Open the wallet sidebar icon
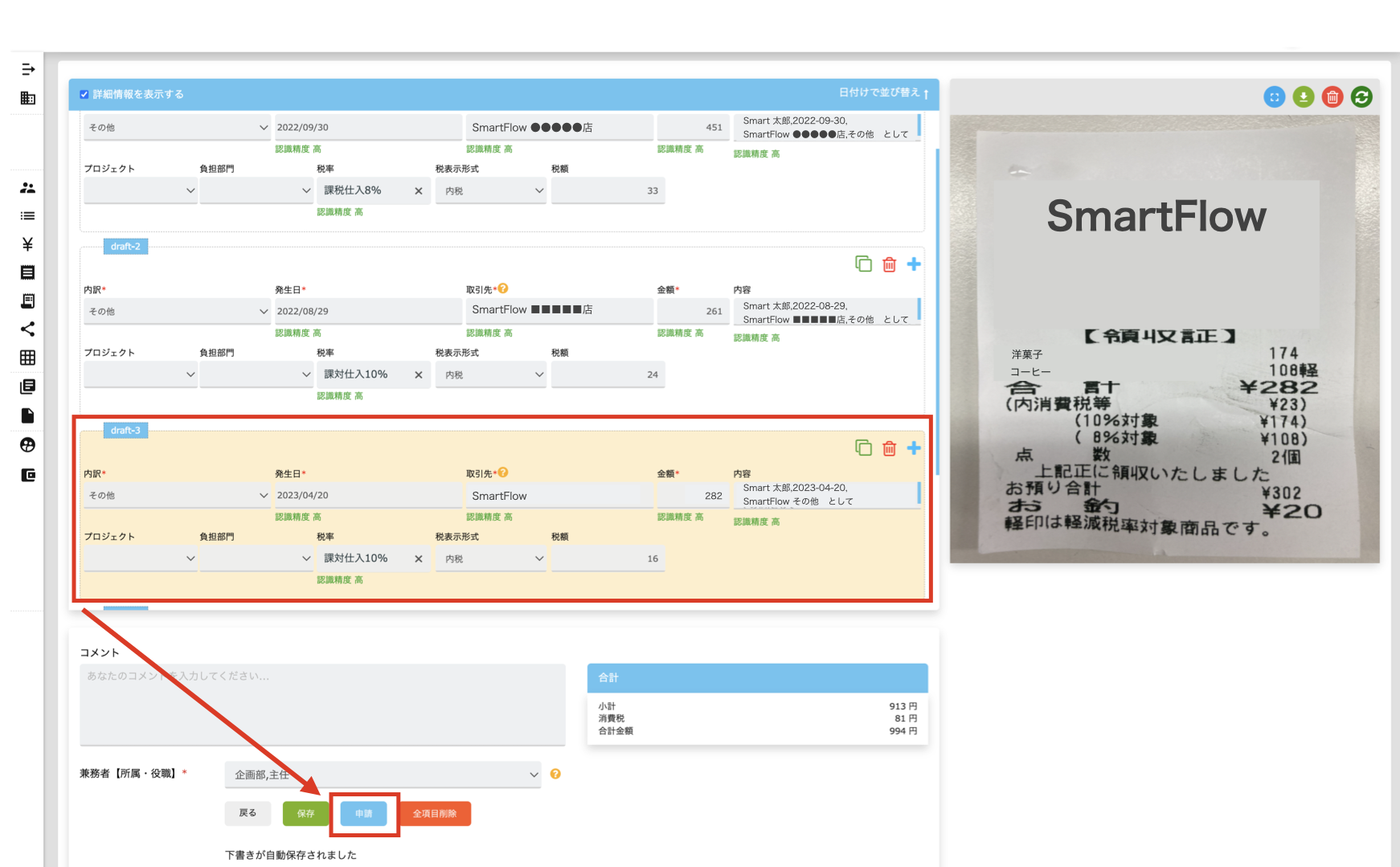Image resolution: width=1400 pixels, height=867 pixels. (28, 475)
